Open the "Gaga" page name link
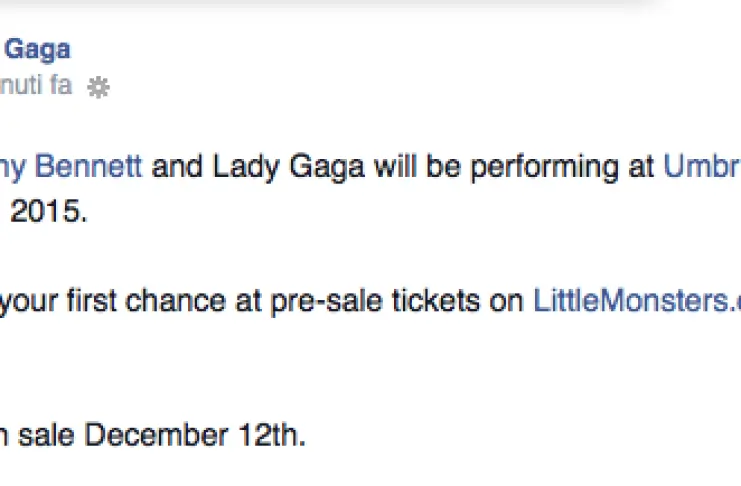741x486 pixels. point(39,48)
